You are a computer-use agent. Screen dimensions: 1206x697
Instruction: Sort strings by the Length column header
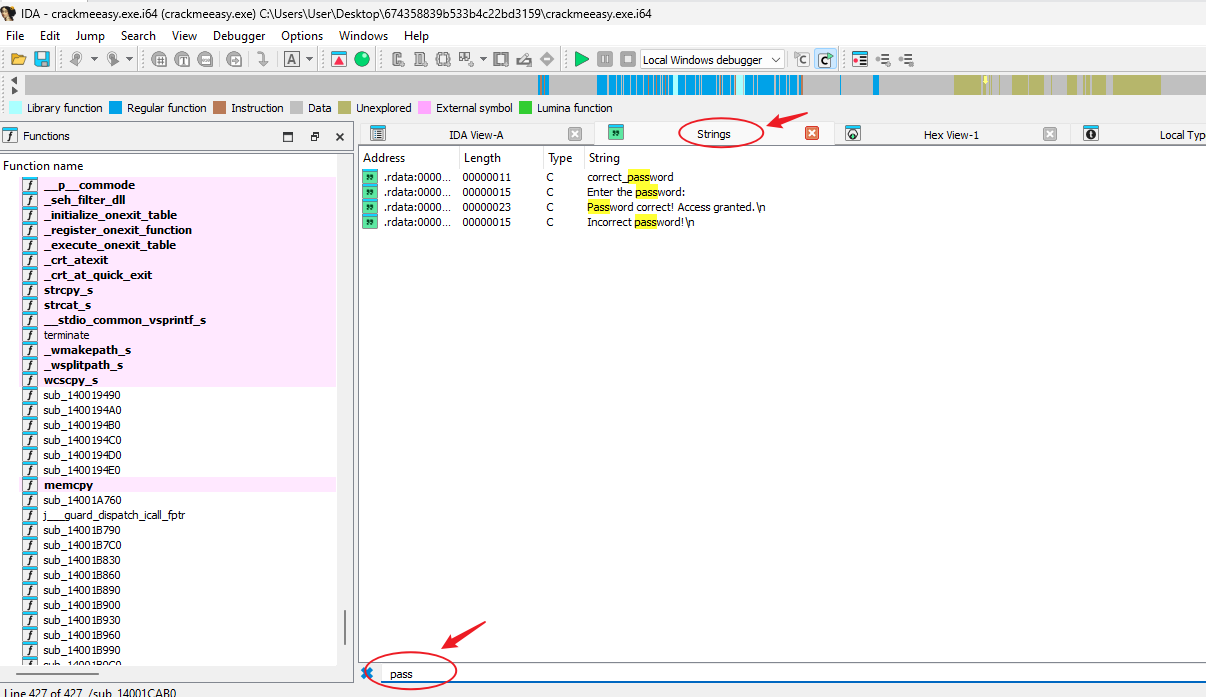[x=501, y=158]
